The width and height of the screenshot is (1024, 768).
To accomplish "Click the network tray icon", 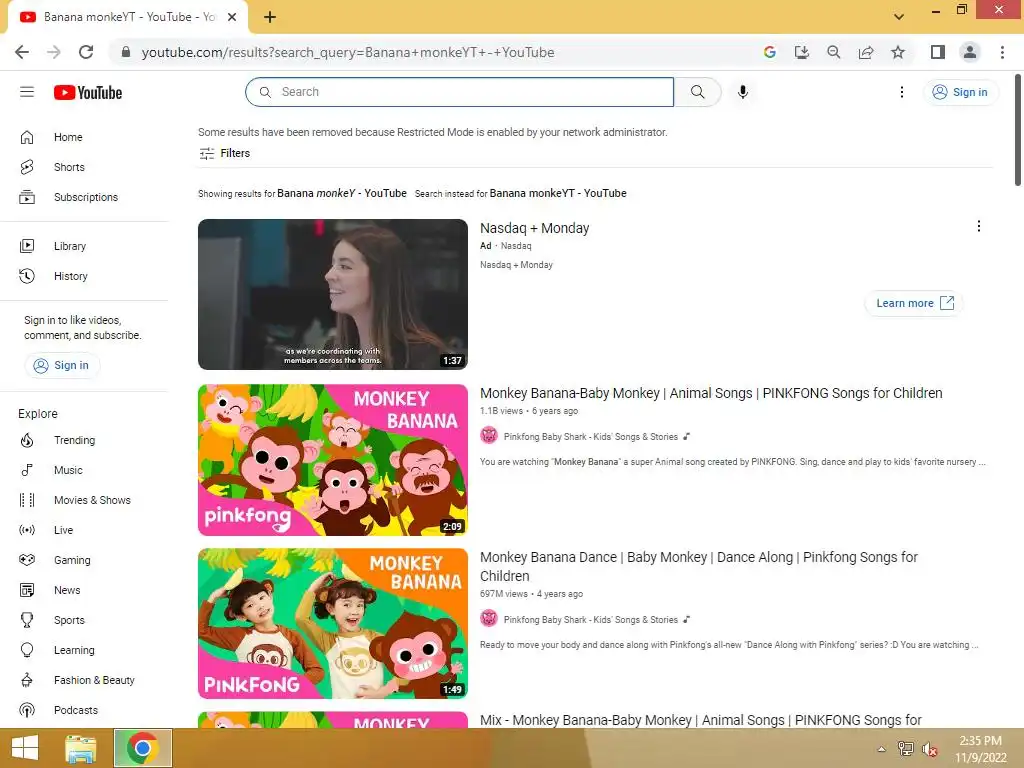I will tap(906, 749).
